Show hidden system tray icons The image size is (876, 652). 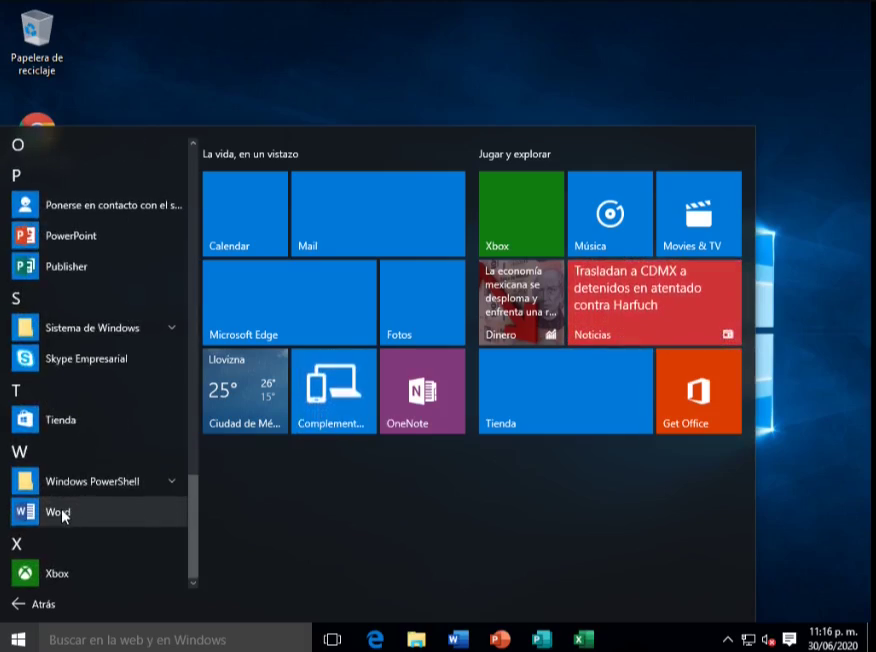727,639
